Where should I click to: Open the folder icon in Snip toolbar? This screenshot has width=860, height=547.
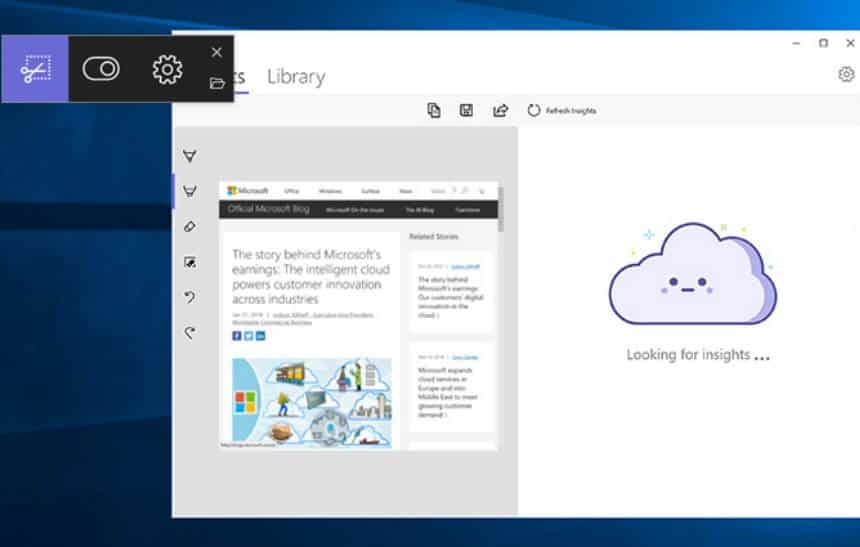[x=217, y=83]
